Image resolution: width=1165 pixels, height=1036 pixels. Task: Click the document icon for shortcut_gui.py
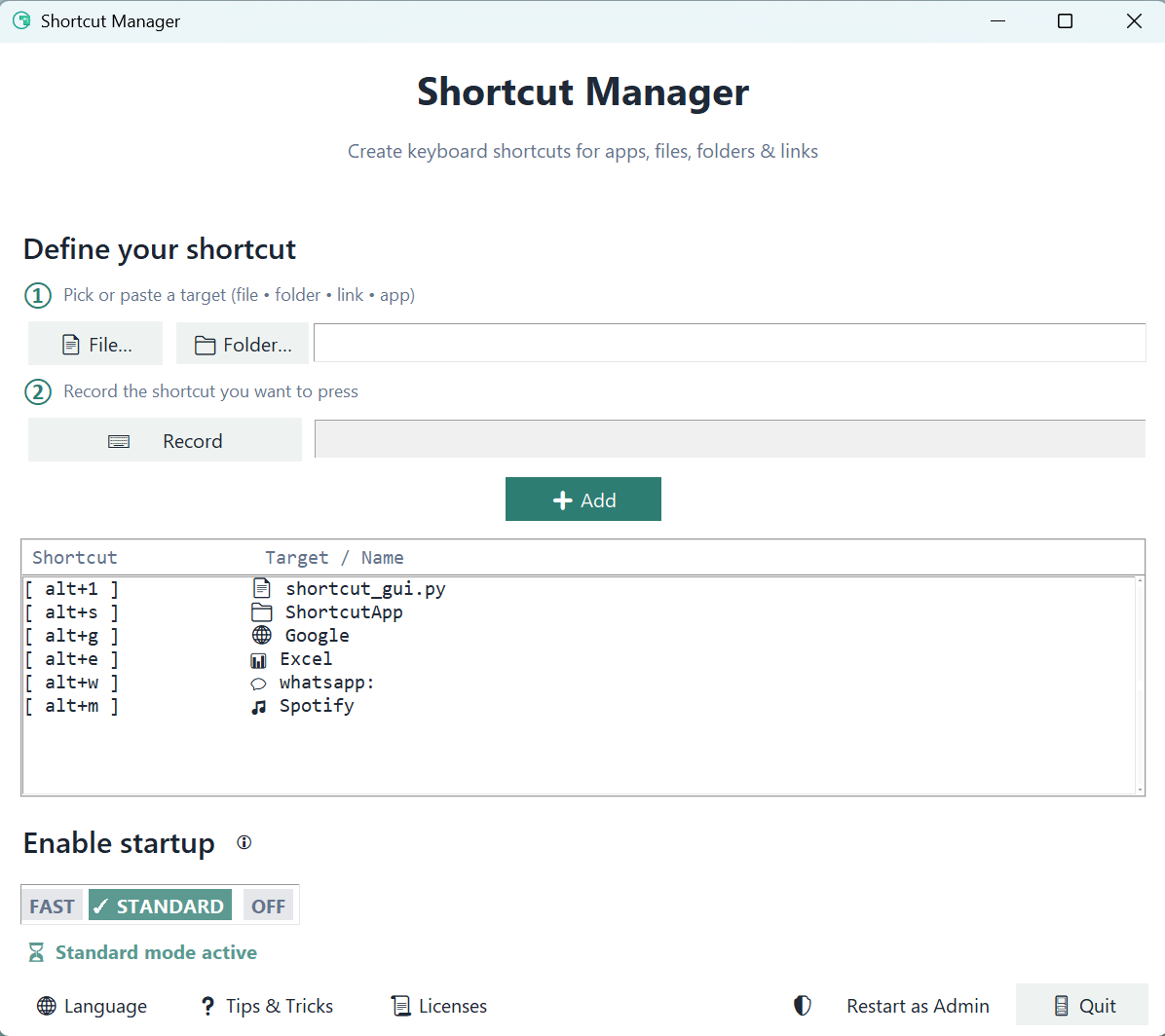[261, 588]
